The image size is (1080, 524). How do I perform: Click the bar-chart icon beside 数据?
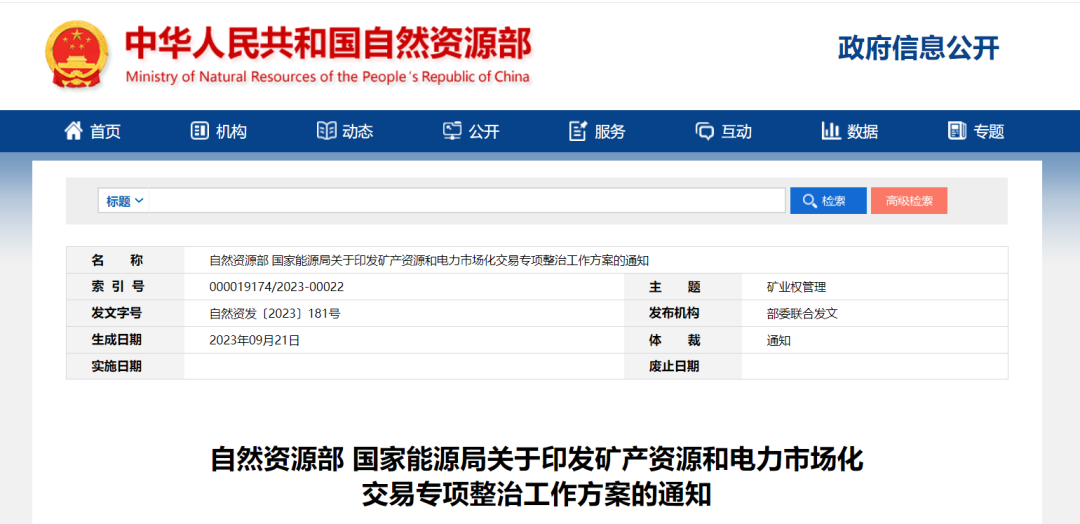831,131
